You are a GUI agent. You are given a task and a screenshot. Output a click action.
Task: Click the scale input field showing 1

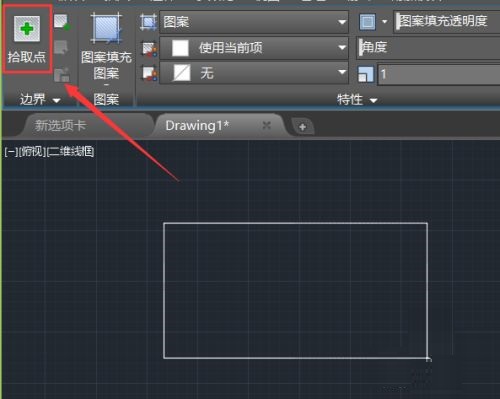click(x=439, y=74)
